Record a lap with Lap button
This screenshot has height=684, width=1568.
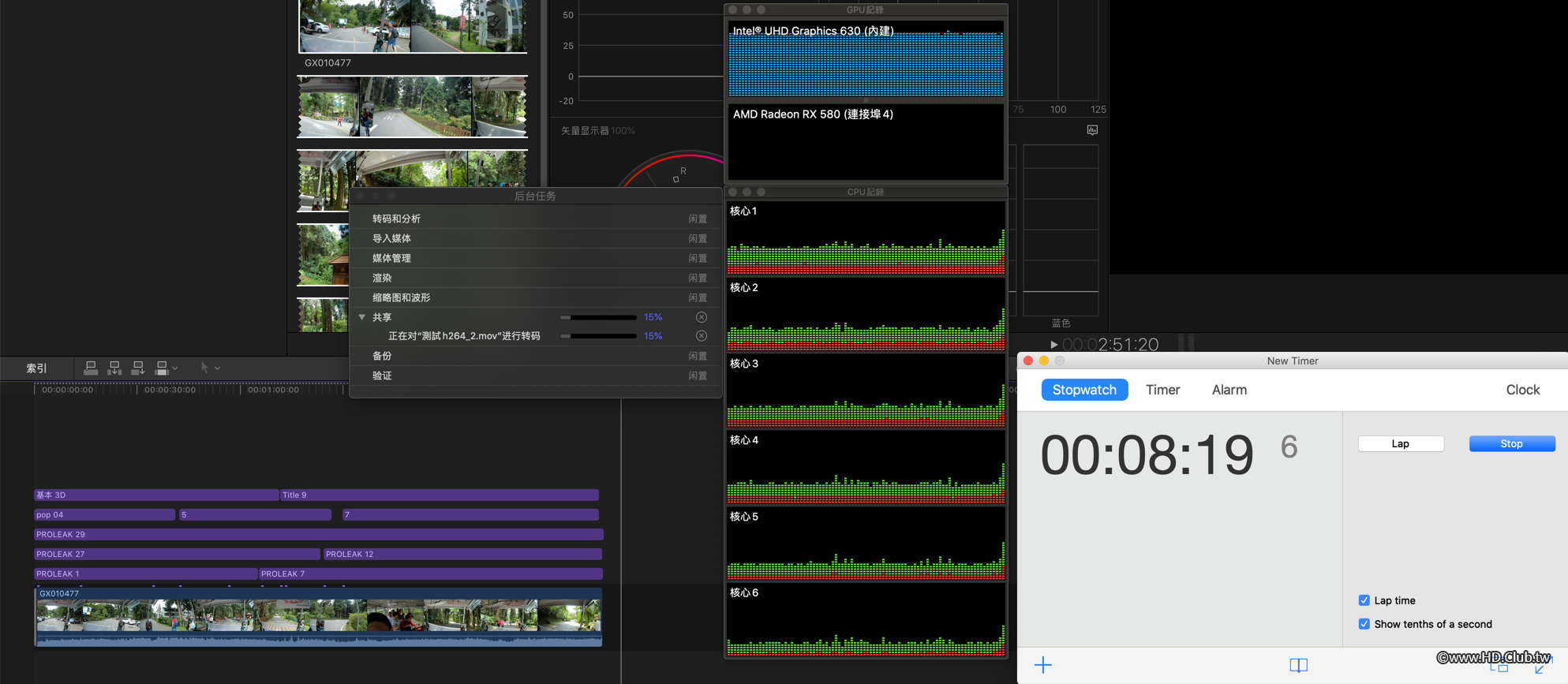1401,443
